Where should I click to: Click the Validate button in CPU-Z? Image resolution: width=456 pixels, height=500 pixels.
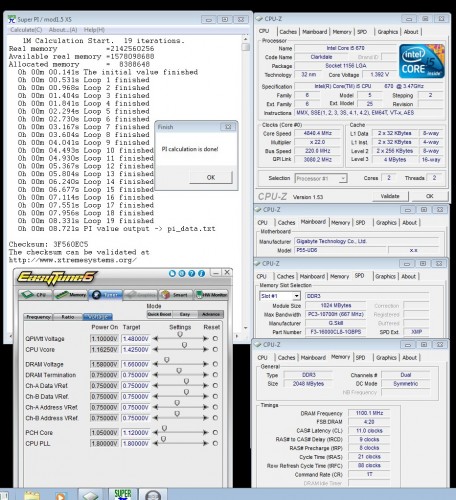pyautogui.click(x=390, y=196)
